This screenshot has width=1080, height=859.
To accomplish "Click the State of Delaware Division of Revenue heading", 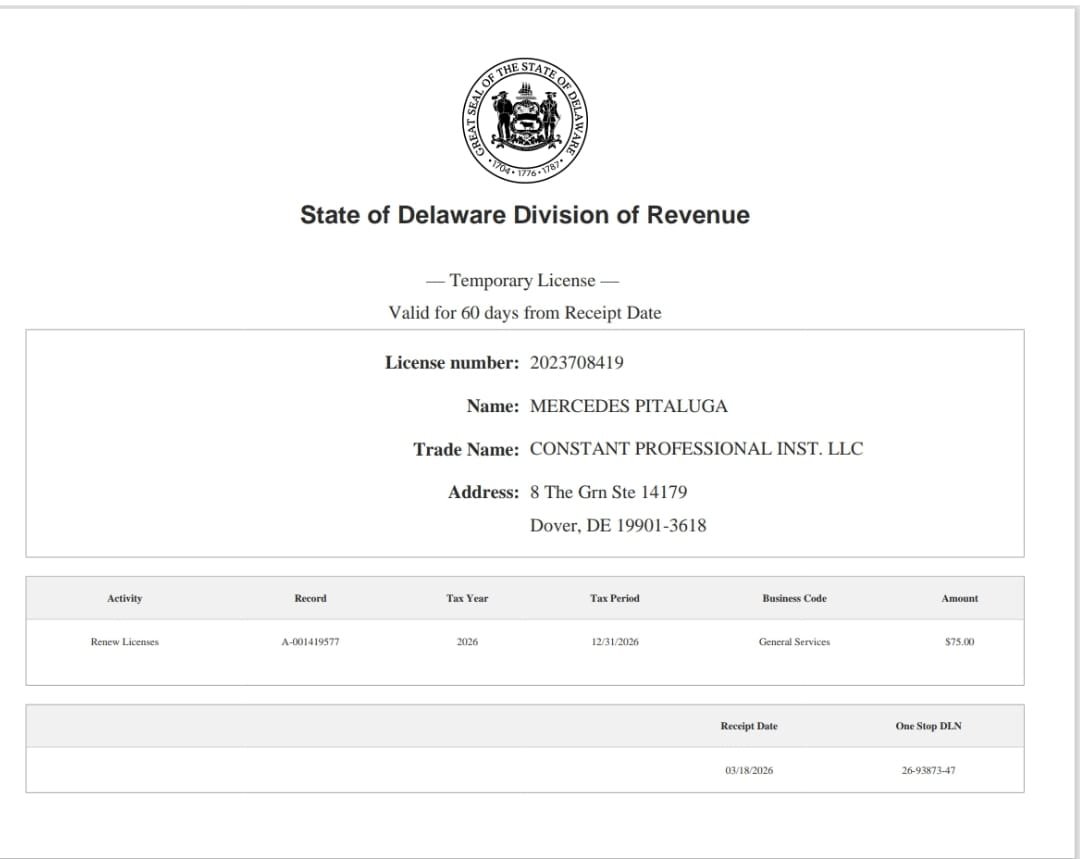I will pyautogui.click(x=525, y=215).
